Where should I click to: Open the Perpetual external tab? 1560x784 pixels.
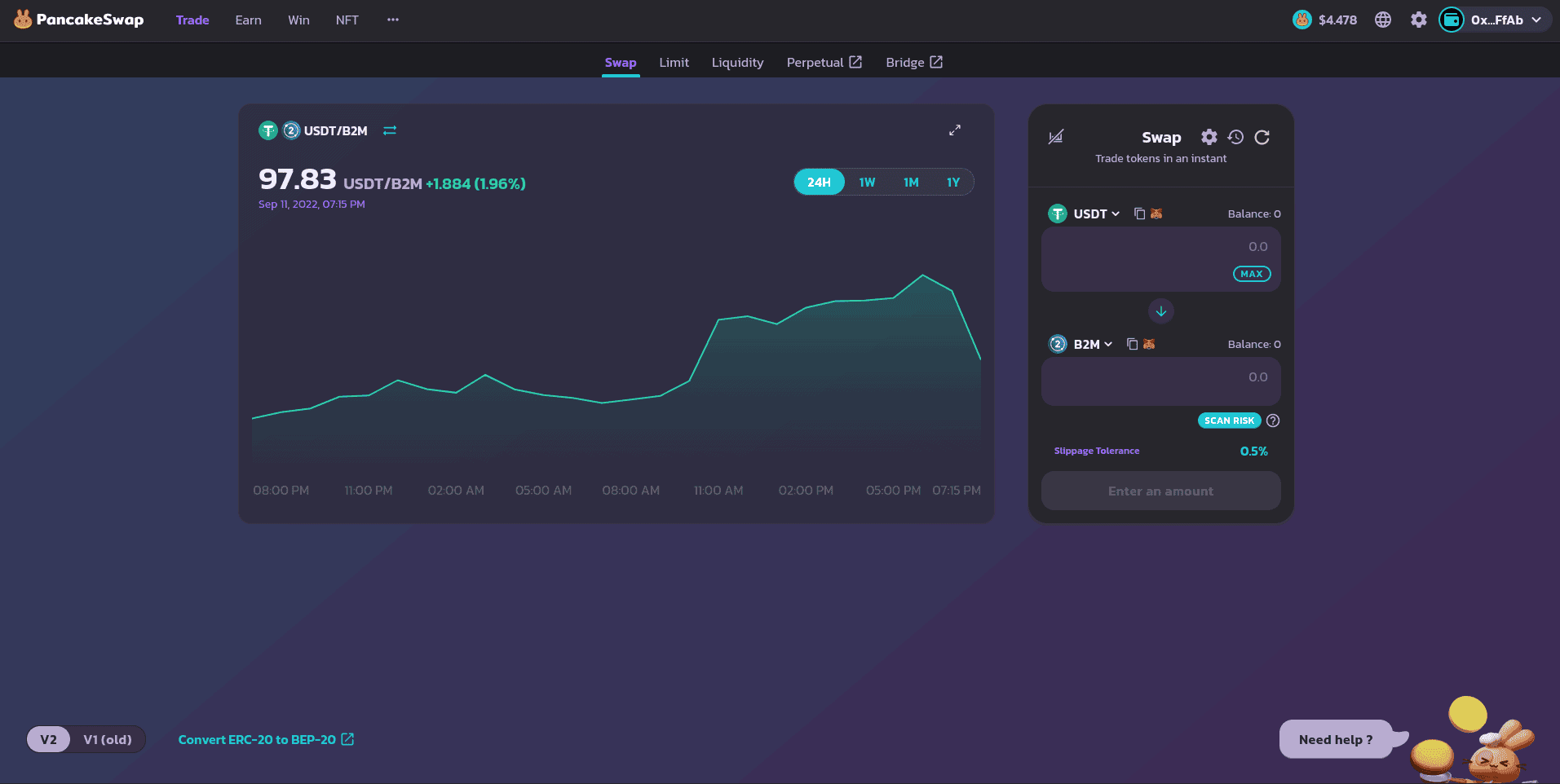click(x=824, y=62)
